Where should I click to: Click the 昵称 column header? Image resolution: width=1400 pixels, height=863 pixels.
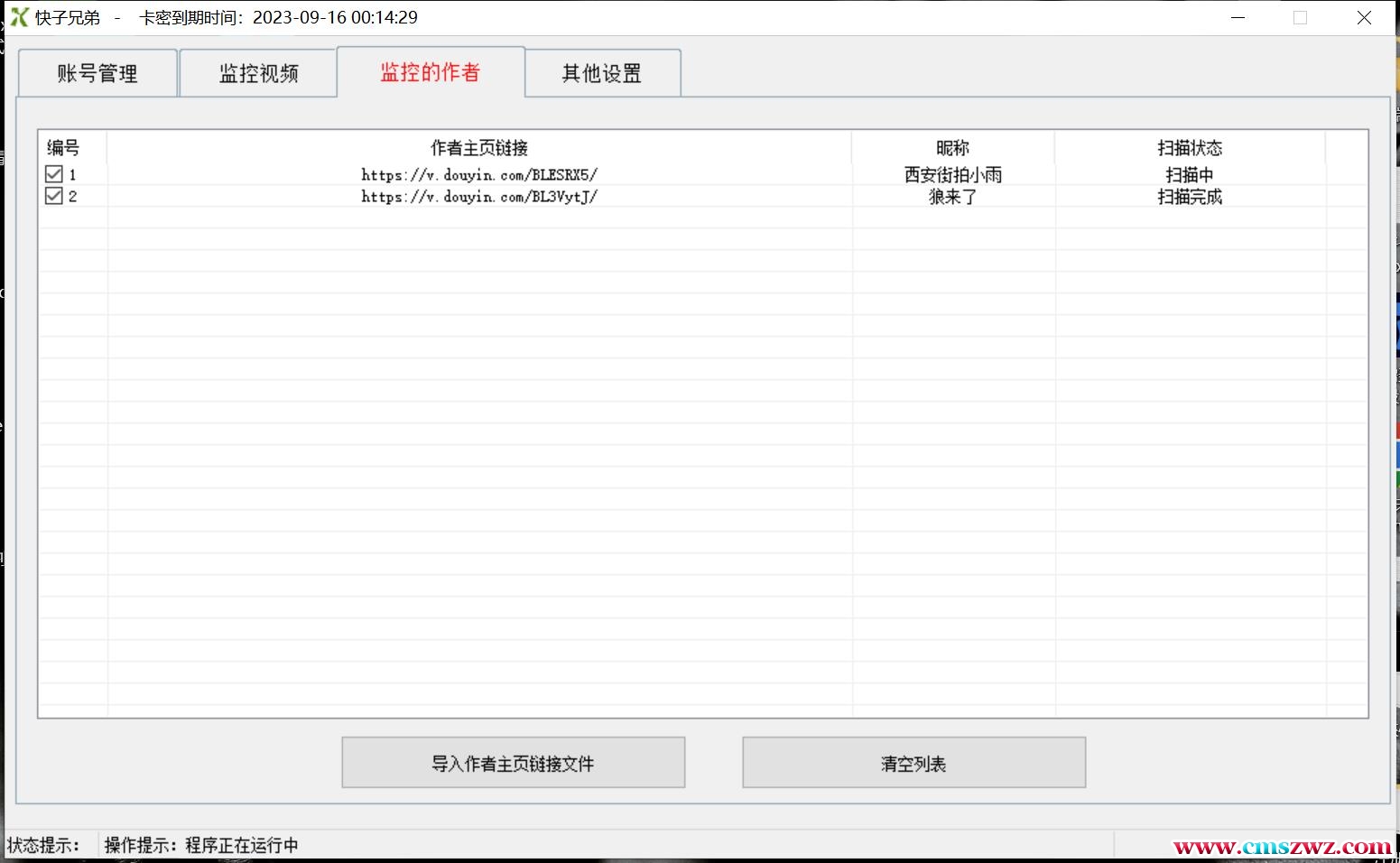(952, 148)
